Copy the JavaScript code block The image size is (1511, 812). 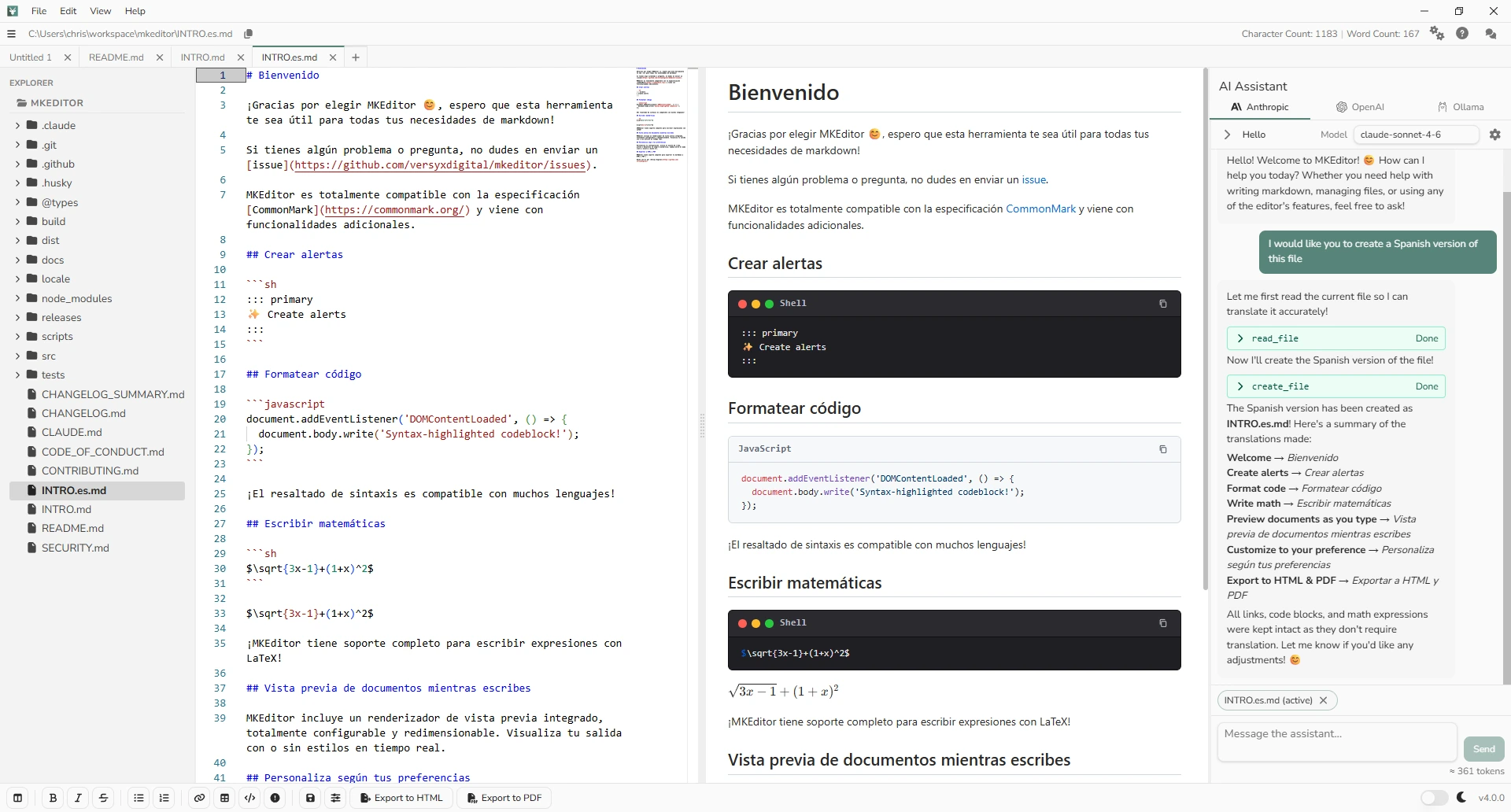point(1162,449)
